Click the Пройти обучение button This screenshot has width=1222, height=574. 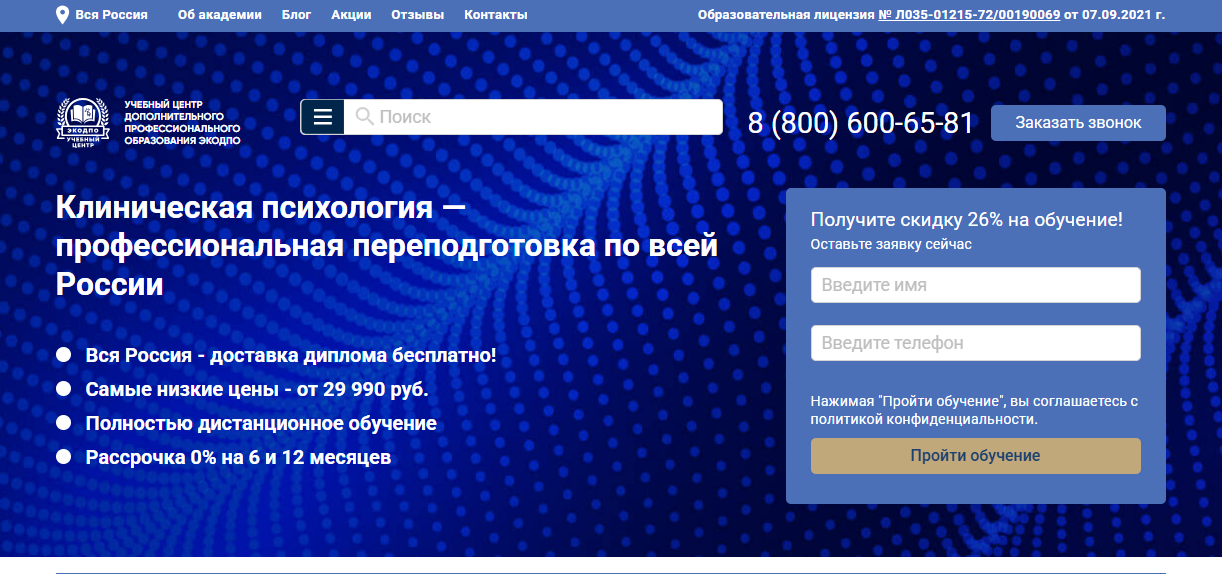(x=975, y=456)
